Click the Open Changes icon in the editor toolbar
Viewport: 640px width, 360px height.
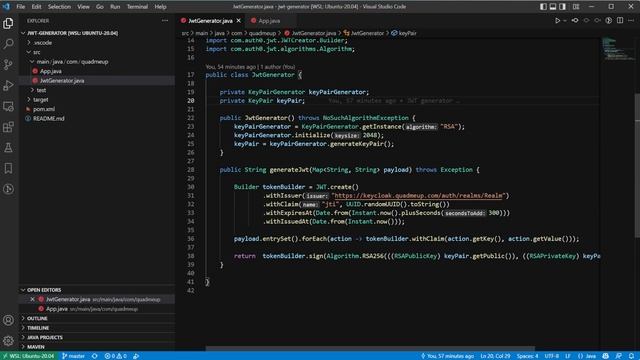coord(575,20)
